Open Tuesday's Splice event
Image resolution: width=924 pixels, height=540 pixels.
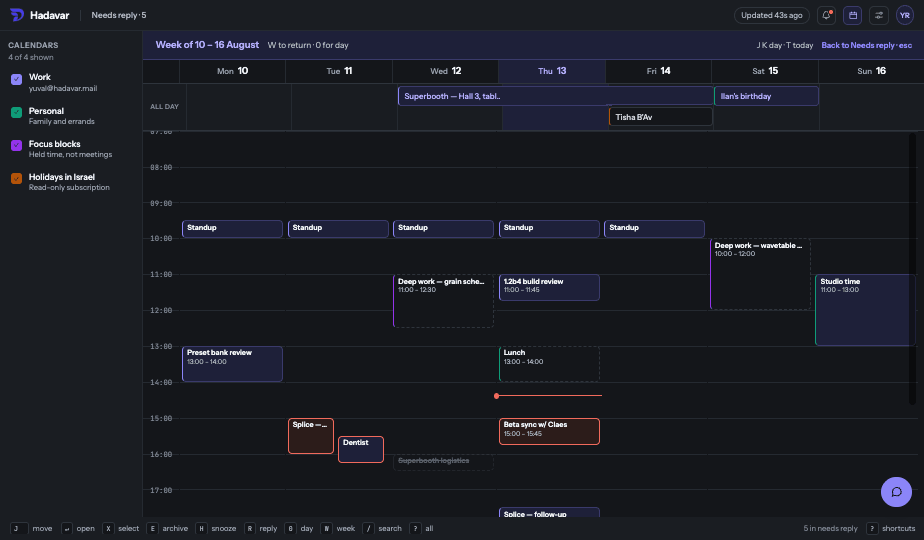[x=311, y=436]
